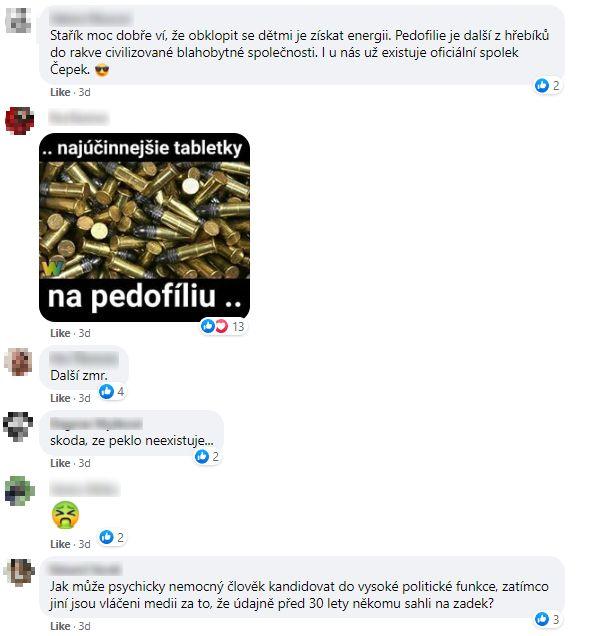Image resolution: width=589 pixels, height=636 pixels.
Task: Like the 'Další zmr.' comment
Action: click(60, 398)
